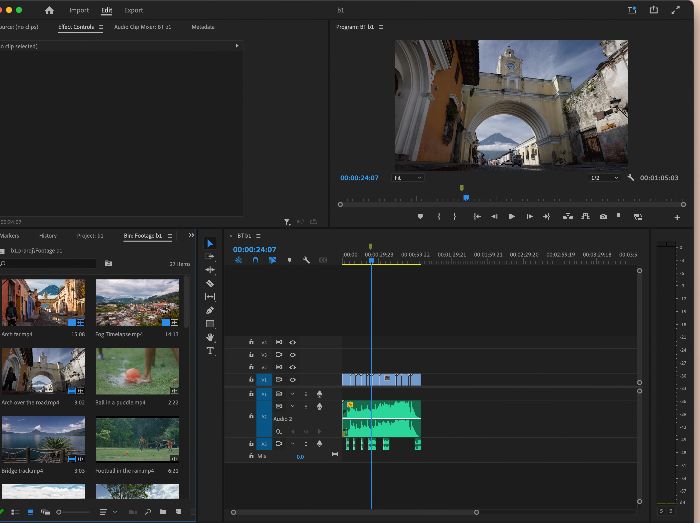Go to Out point in Program Monitor
This screenshot has width=700, height=523.
tap(546, 216)
